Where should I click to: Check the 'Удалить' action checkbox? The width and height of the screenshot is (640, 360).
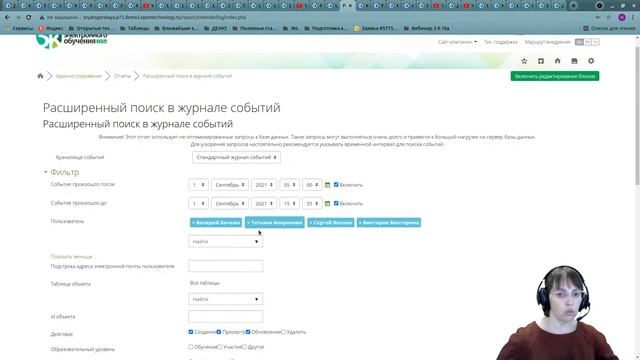(x=283, y=332)
